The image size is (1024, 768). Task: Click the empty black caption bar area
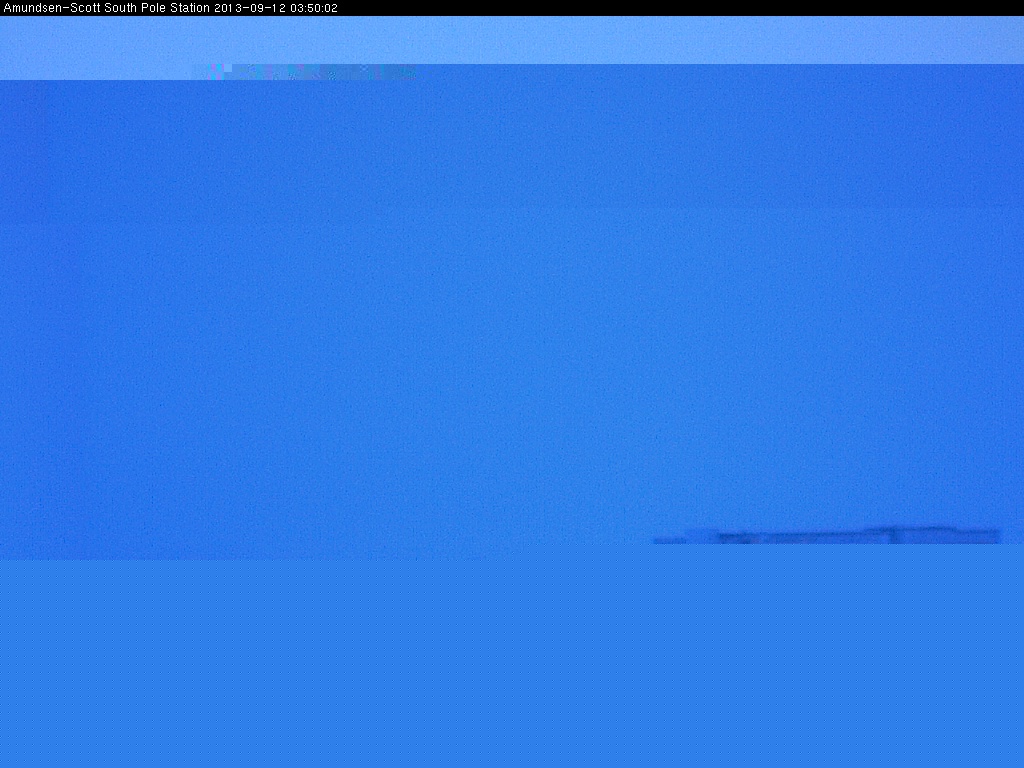coord(680,8)
